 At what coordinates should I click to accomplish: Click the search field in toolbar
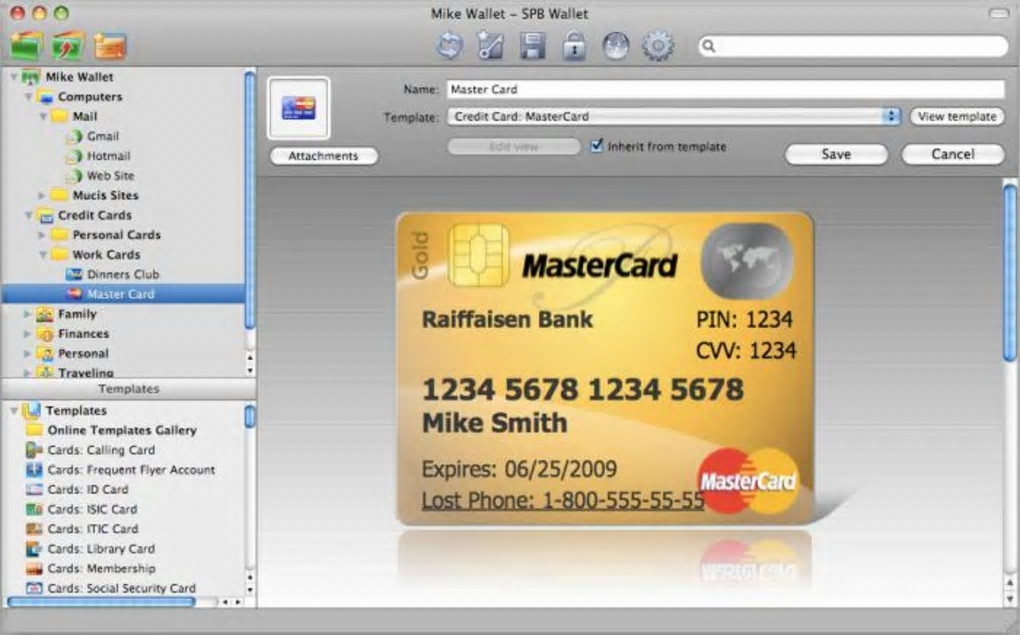click(853, 46)
